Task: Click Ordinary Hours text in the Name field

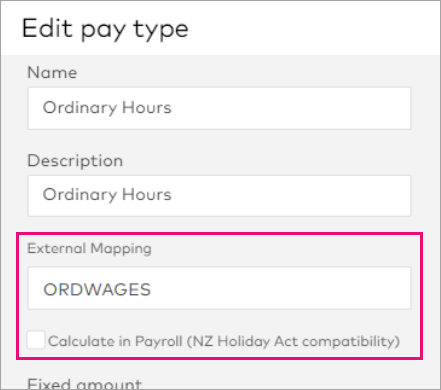Action: (x=107, y=108)
